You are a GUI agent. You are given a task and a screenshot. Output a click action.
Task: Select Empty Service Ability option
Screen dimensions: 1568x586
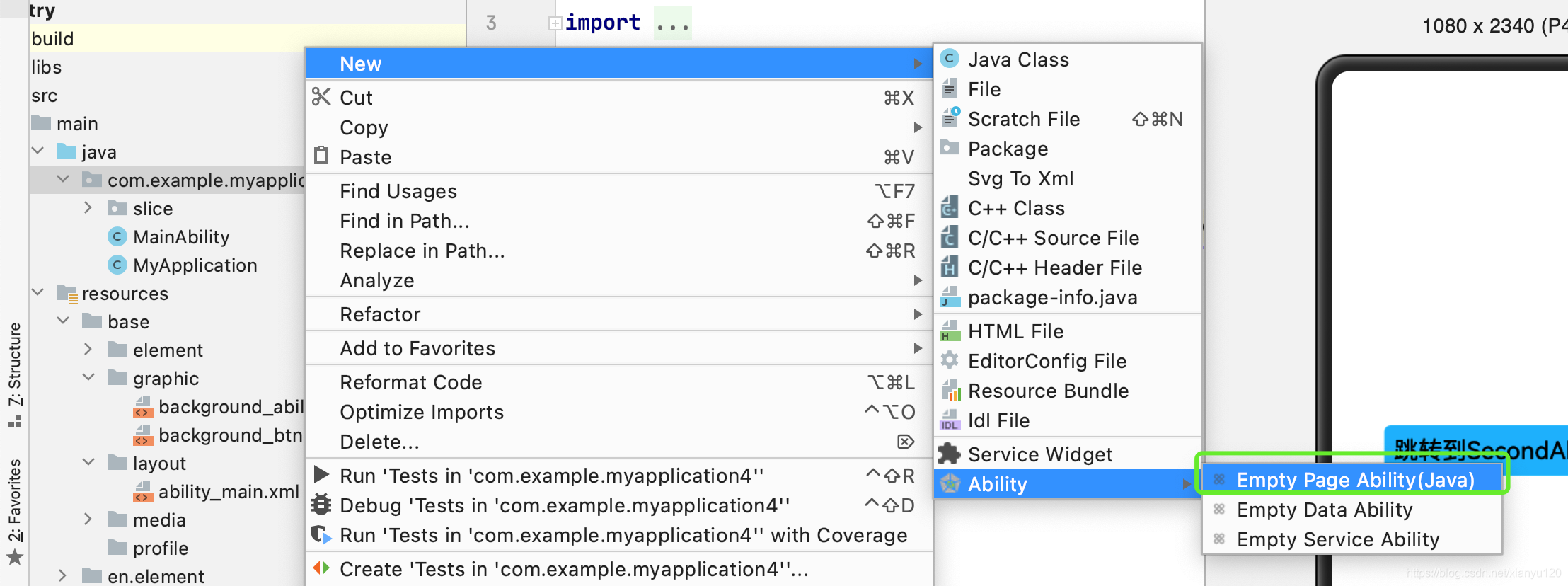tap(1337, 539)
